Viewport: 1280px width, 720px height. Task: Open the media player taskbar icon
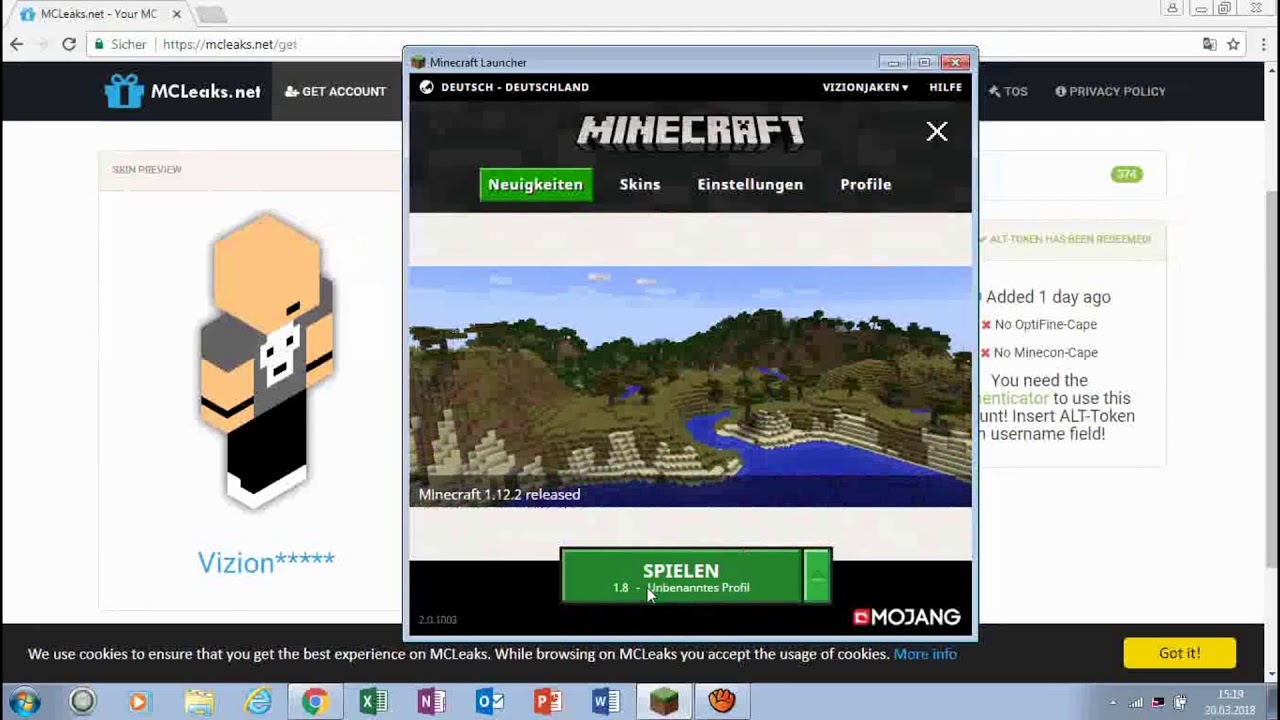coord(139,702)
